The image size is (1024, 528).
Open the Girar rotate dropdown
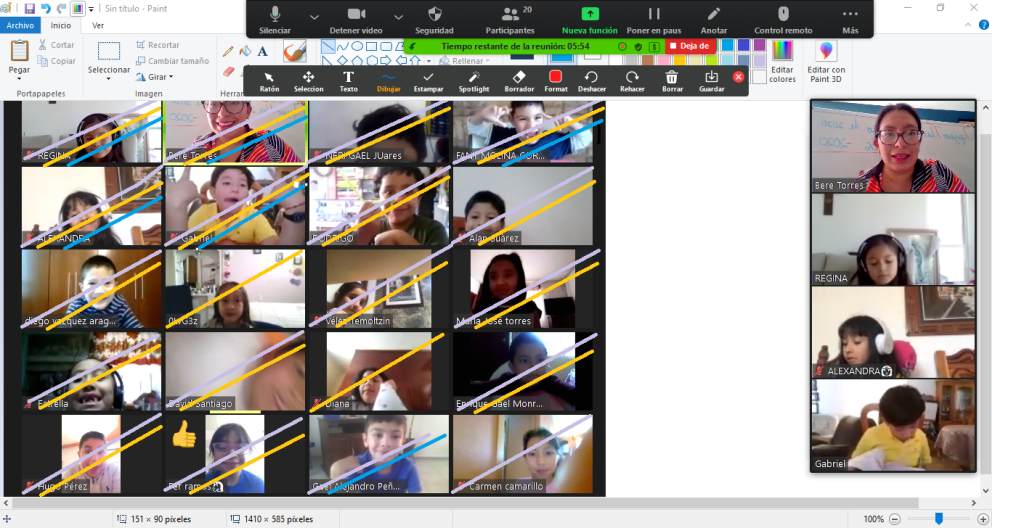pos(160,77)
